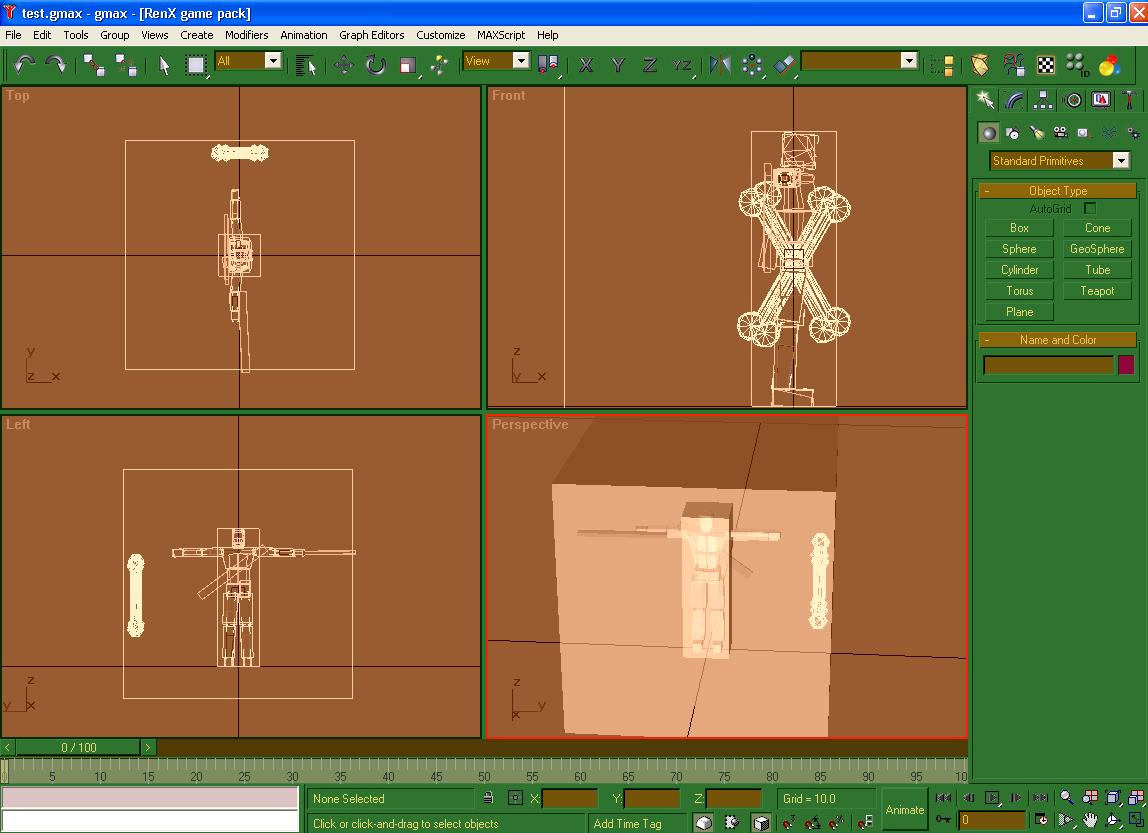Toggle the selection lock icon
The width and height of the screenshot is (1148, 833).
[488, 798]
